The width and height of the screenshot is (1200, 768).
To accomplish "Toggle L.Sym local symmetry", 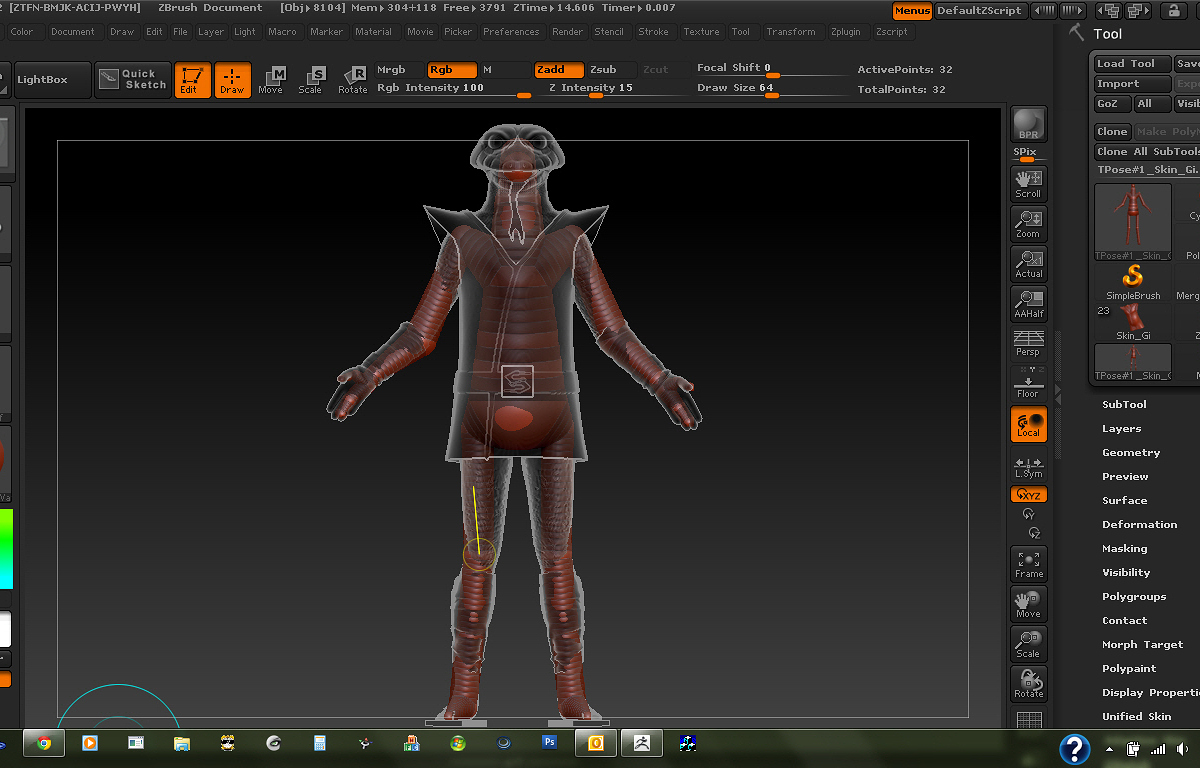I will coord(1028,467).
